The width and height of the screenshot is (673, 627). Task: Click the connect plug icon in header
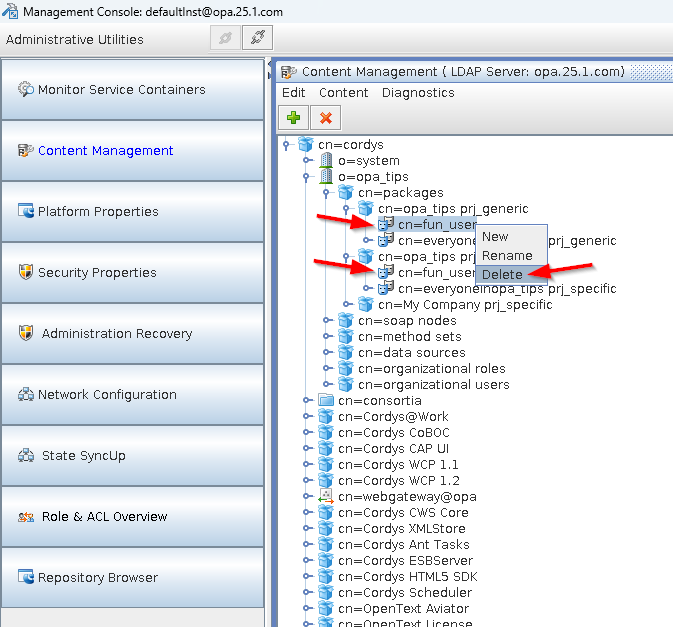(257, 39)
